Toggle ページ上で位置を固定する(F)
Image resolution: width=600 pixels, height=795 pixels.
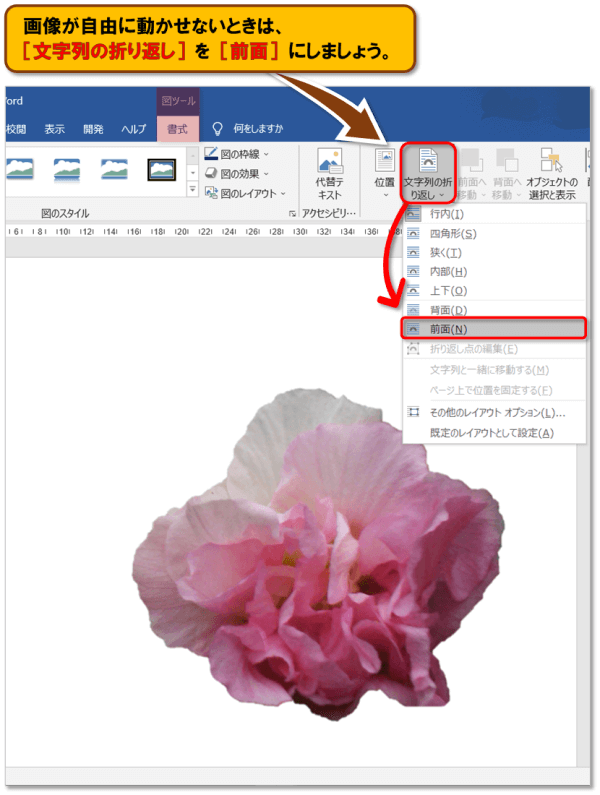(x=495, y=390)
